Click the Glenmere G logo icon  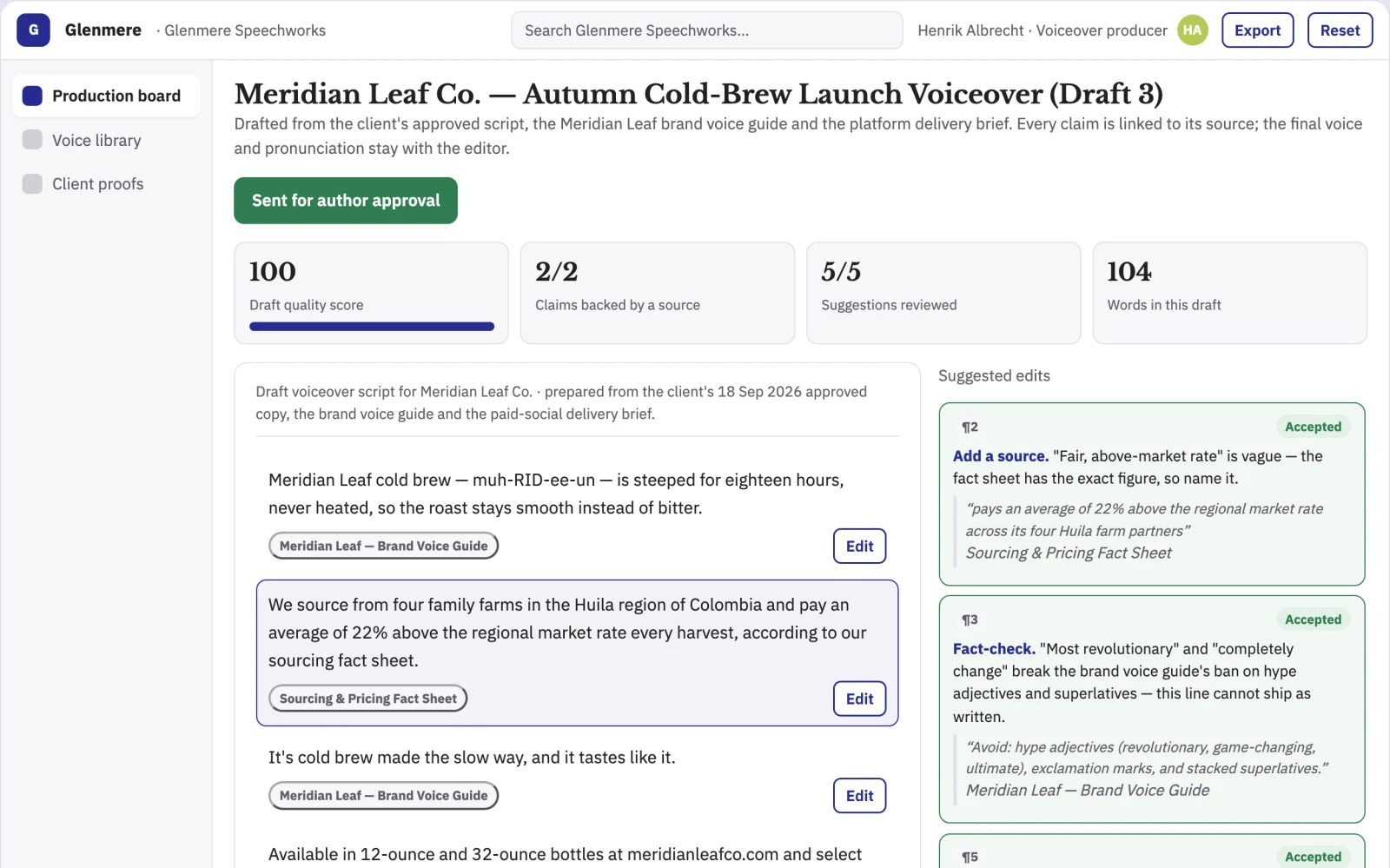(x=33, y=30)
